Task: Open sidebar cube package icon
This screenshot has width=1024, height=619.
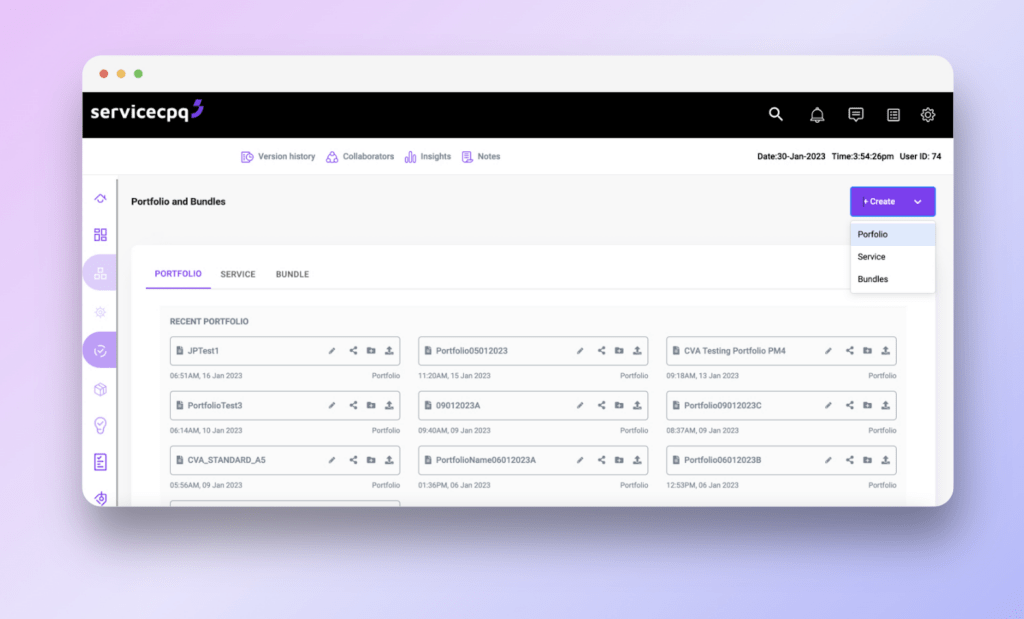Action: [100, 389]
